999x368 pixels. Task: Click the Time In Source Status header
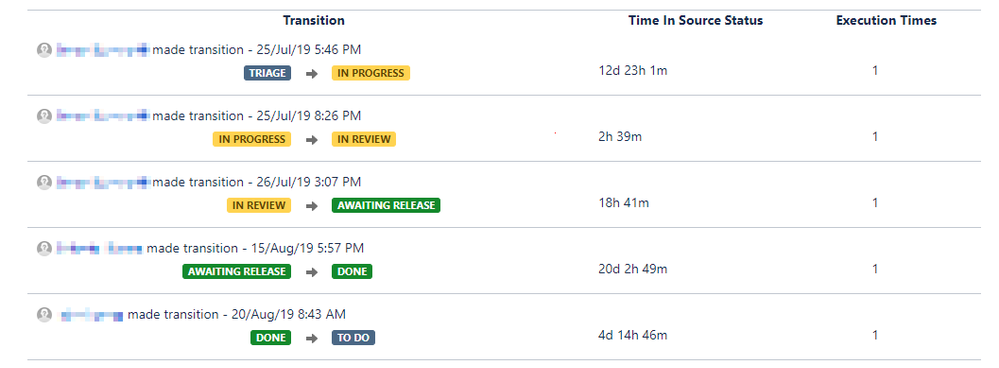(x=696, y=20)
